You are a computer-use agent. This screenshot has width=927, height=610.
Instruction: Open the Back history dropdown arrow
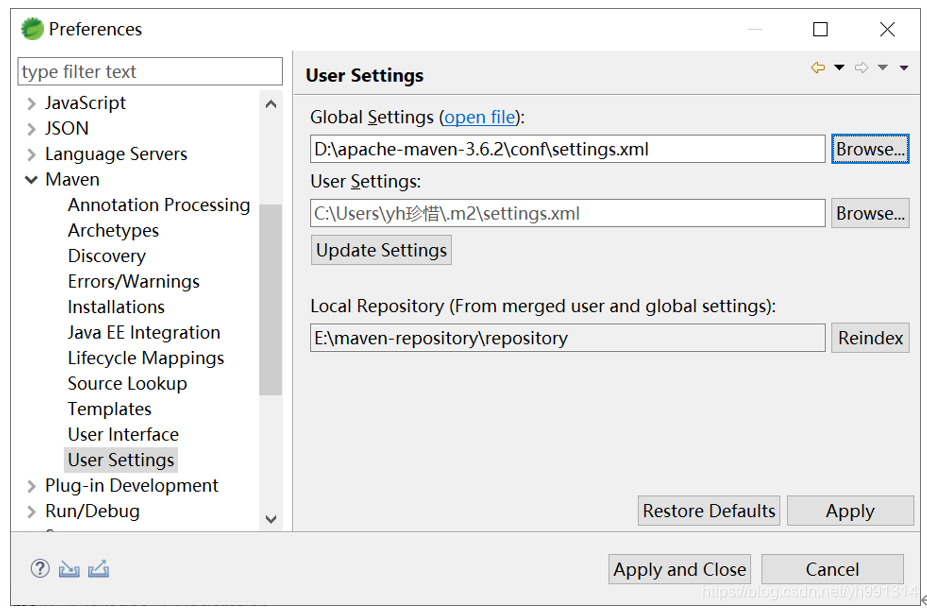(839, 68)
